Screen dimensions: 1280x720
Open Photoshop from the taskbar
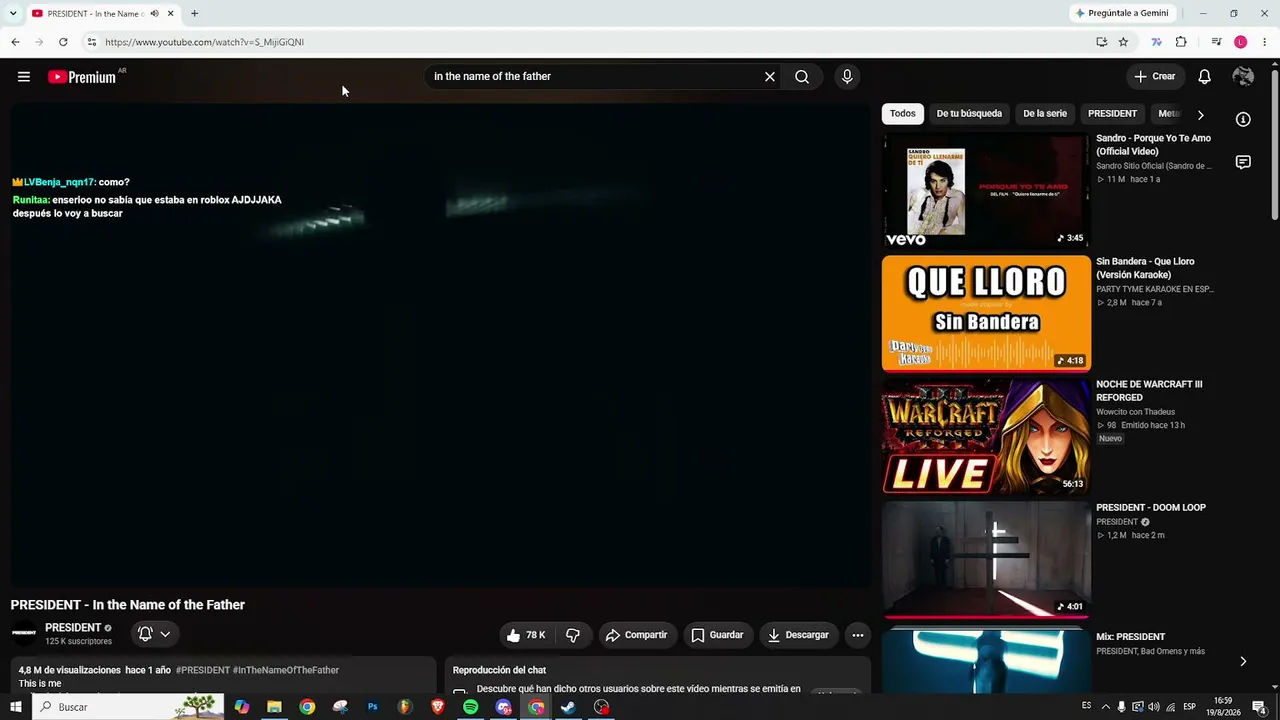tap(372, 707)
